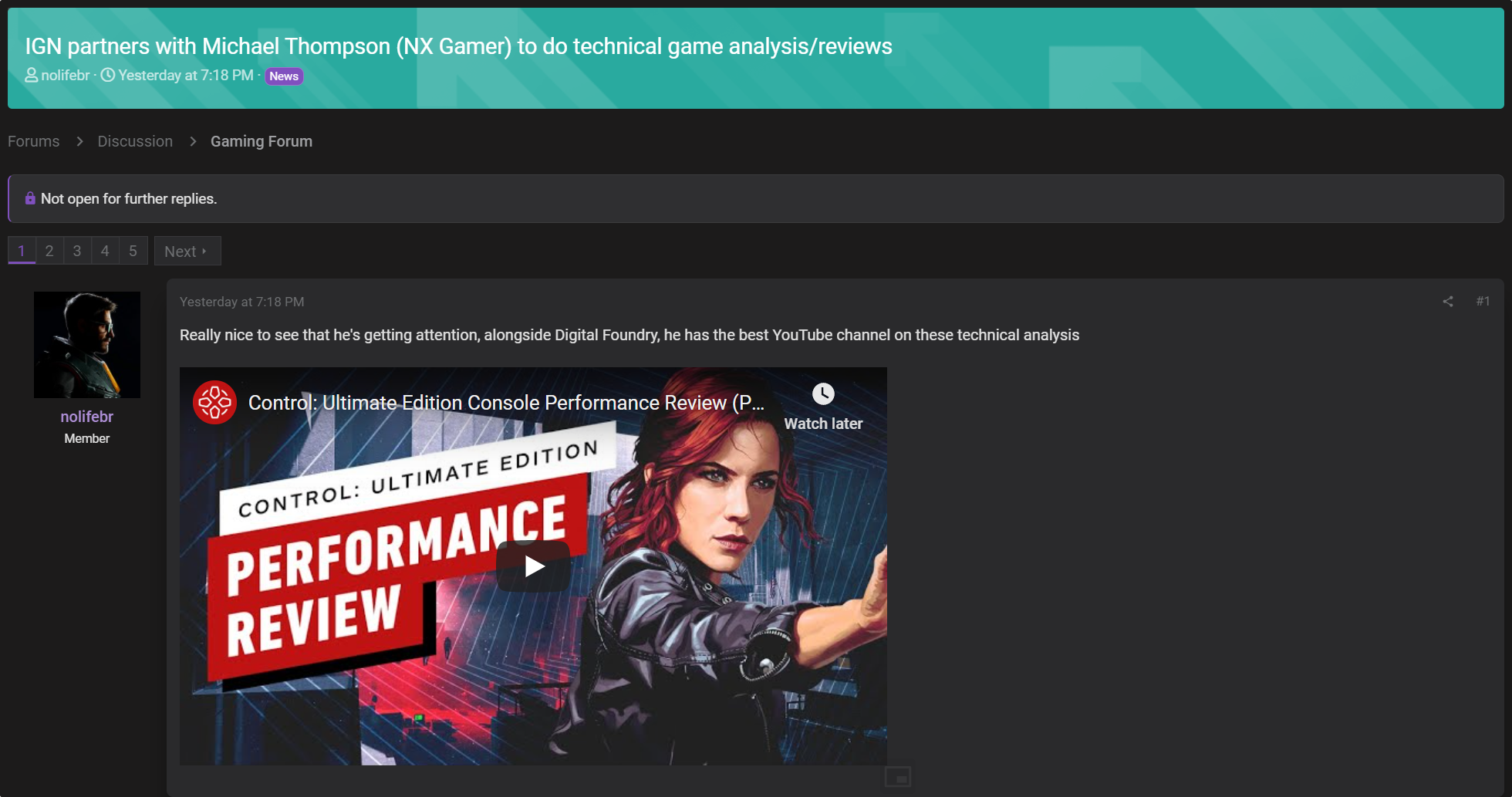Open nolifebr's avatar image
Image resolution: width=1512 pixels, height=797 pixels.
[87, 345]
